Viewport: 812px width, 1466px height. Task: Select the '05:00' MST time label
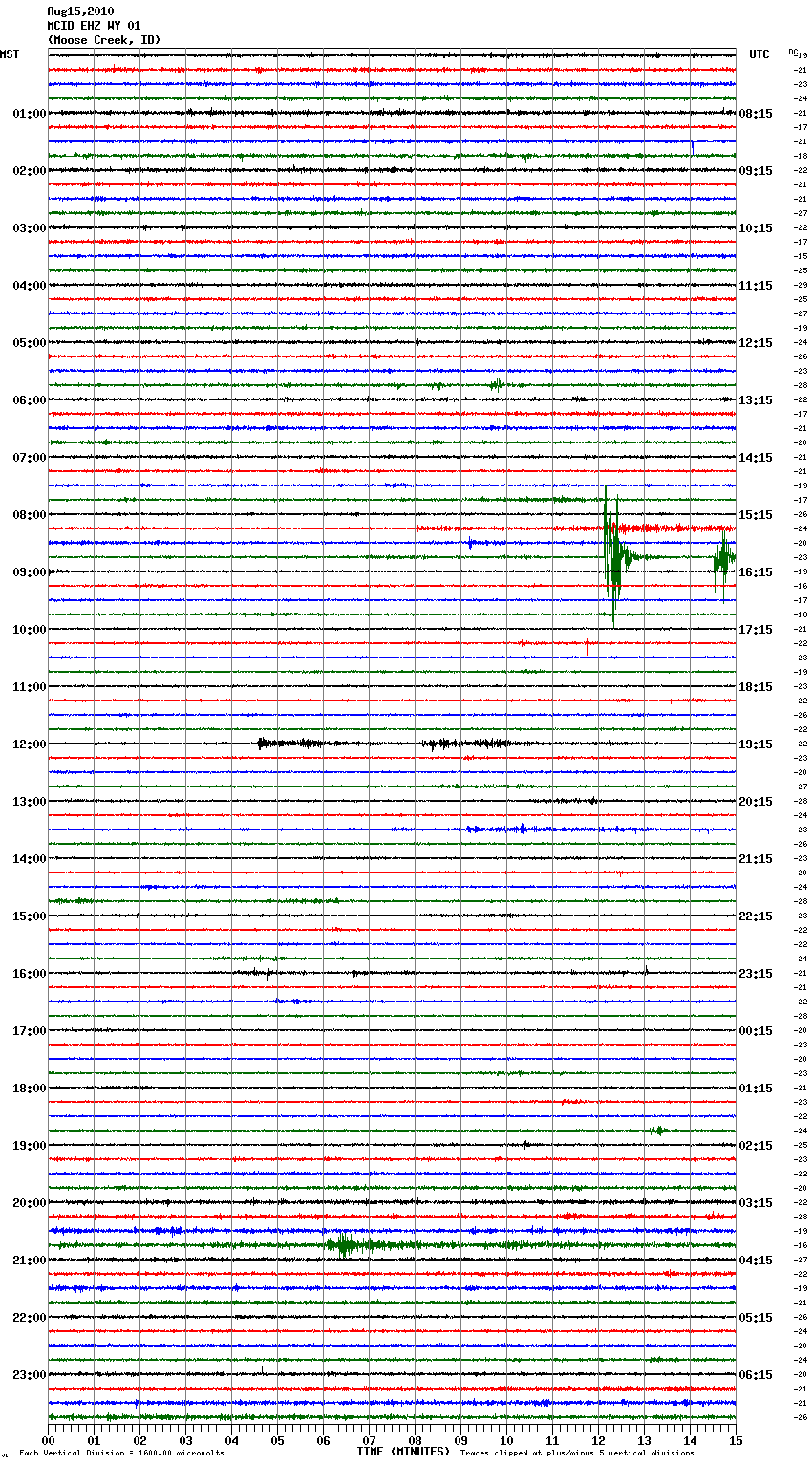[x=30, y=343]
